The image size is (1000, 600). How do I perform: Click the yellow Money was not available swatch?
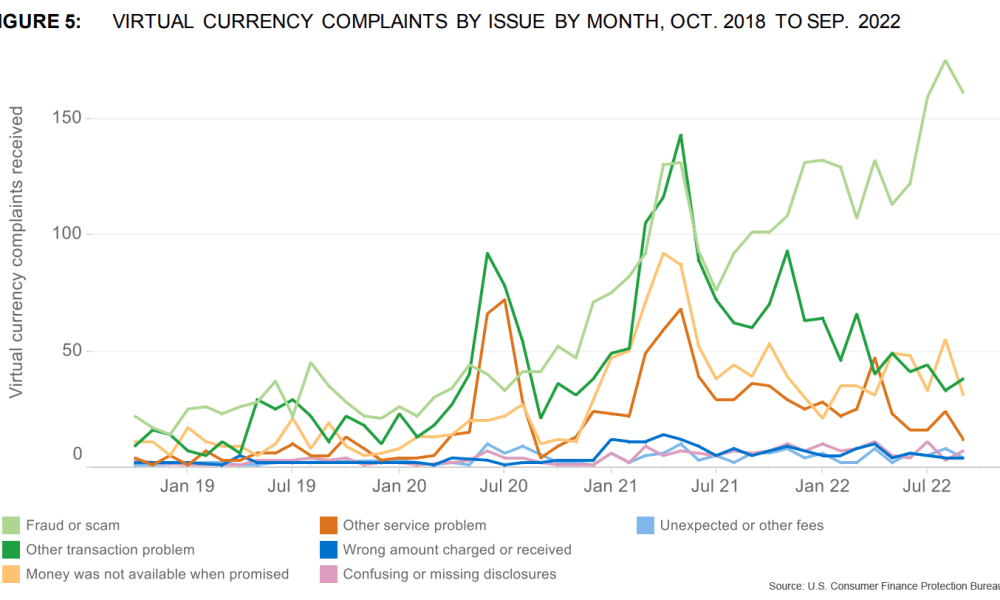pos(12,574)
